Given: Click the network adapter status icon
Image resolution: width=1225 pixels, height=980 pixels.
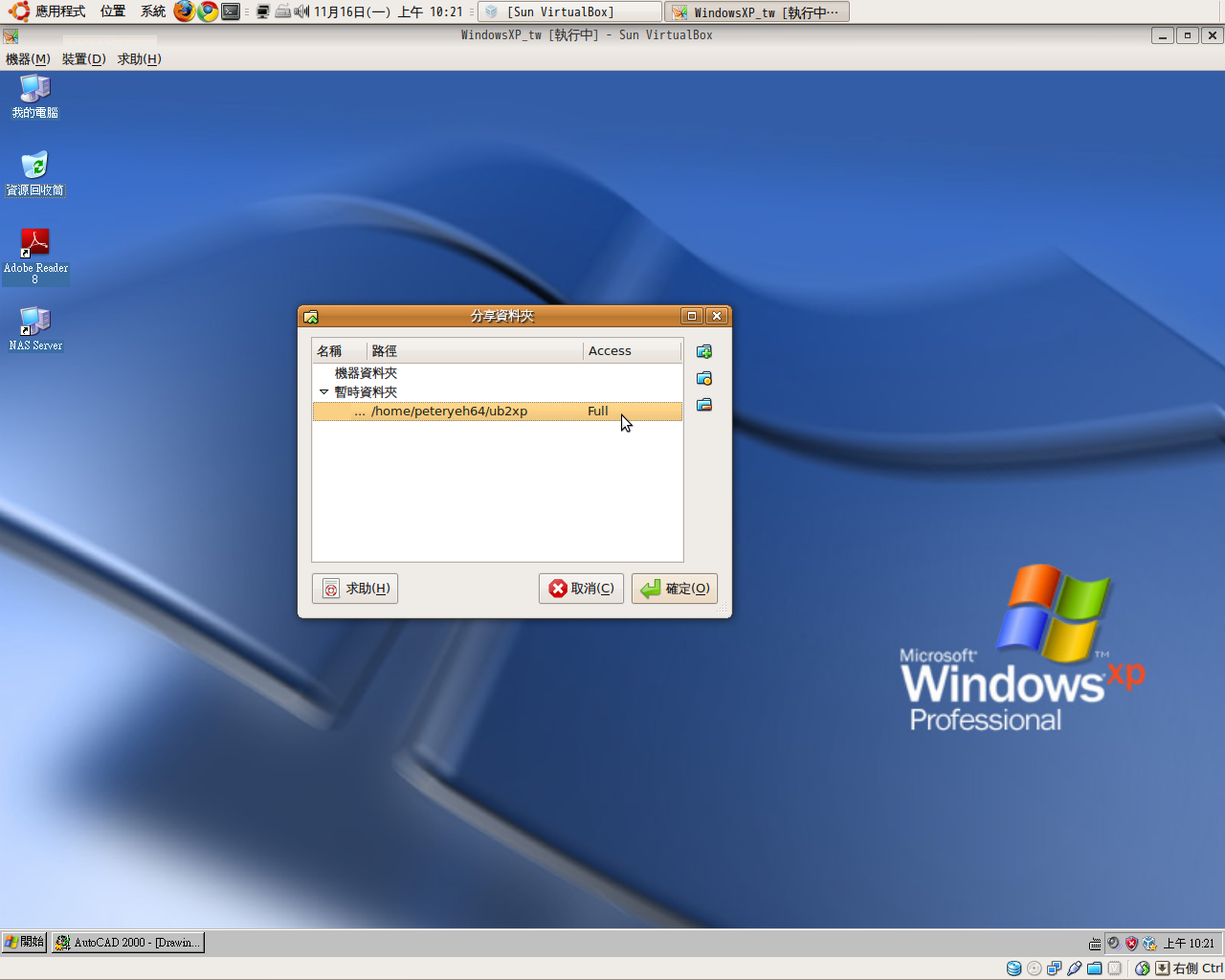Looking at the screenshot, I should (x=1054, y=969).
